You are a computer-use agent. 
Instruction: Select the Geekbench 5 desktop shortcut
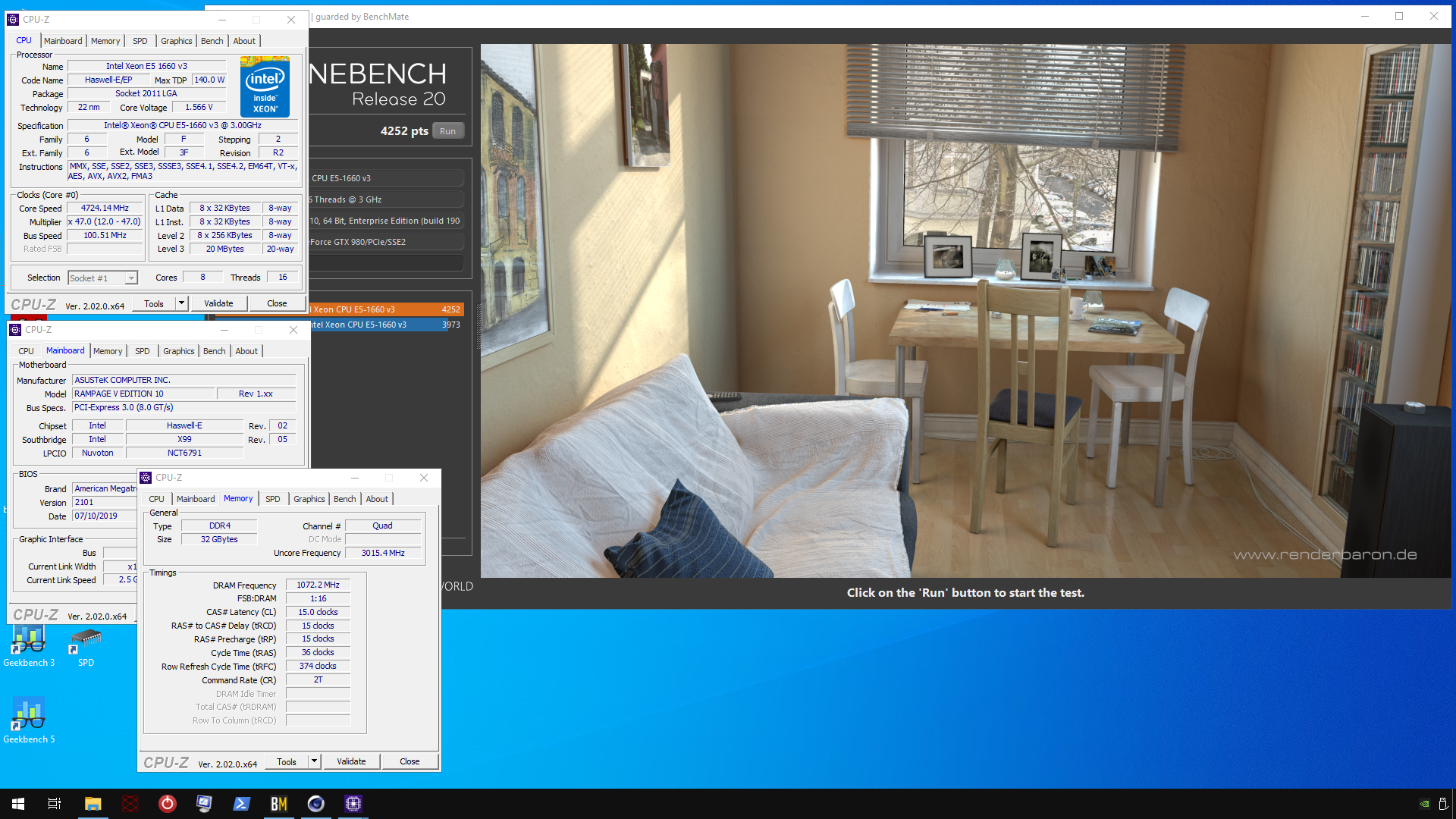(x=29, y=720)
